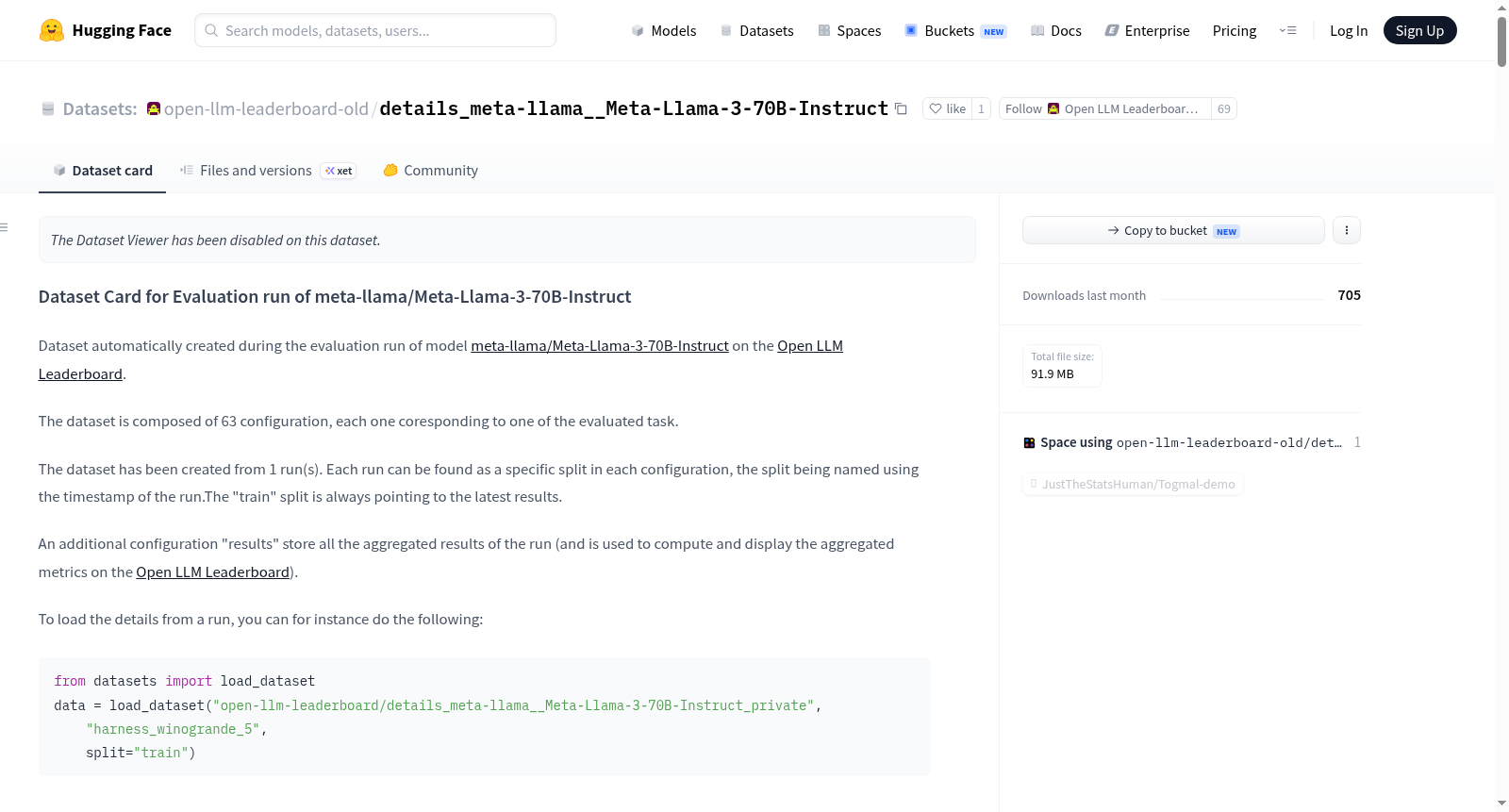Click the Hugging Face logo icon
This screenshot has height=812, width=1509.
tap(52, 30)
